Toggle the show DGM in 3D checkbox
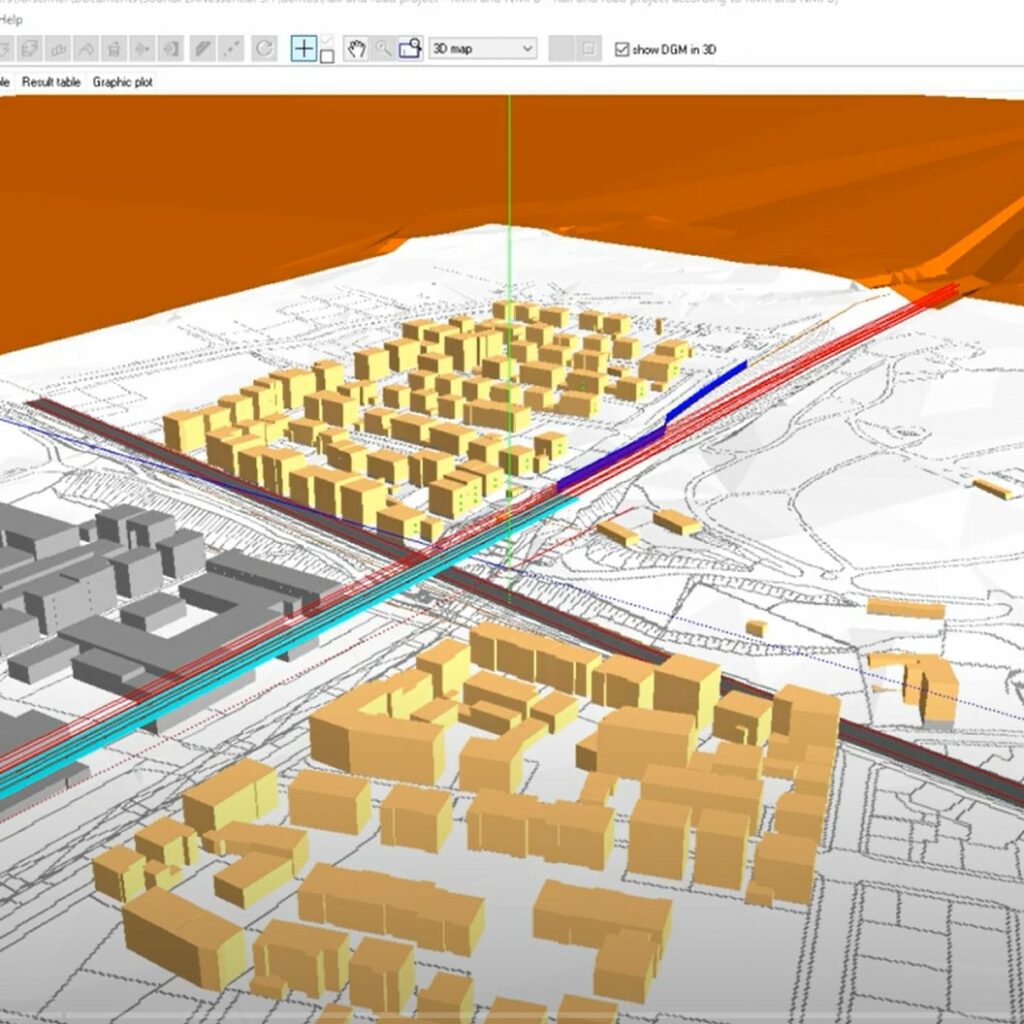This screenshot has height=1024, width=1024. pyautogui.click(x=622, y=50)
